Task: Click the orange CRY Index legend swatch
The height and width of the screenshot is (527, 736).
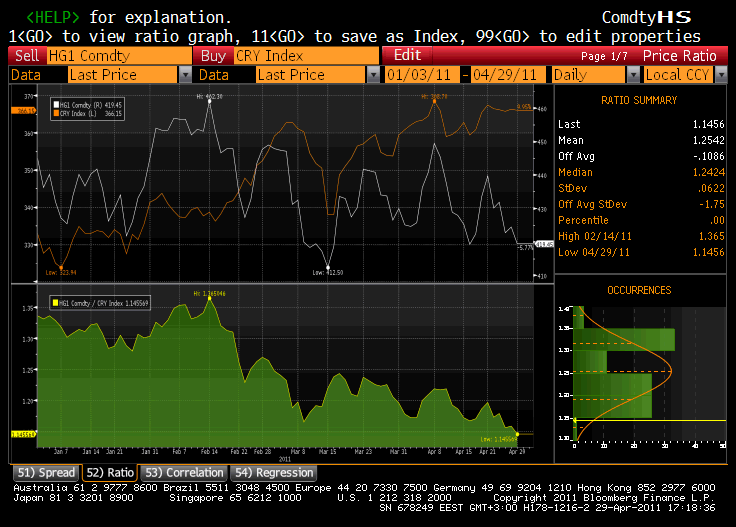Action: pyautogui.click(x=56, y=114)
